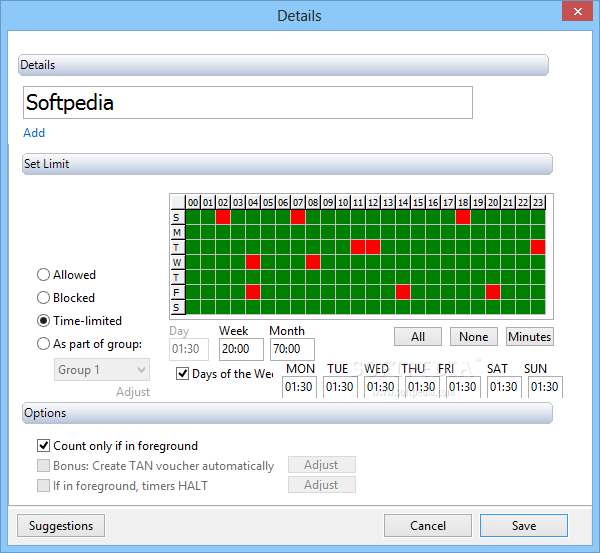Click the Minutes button
The height and width of the screenshot is (553, 600).
[530, 337]
